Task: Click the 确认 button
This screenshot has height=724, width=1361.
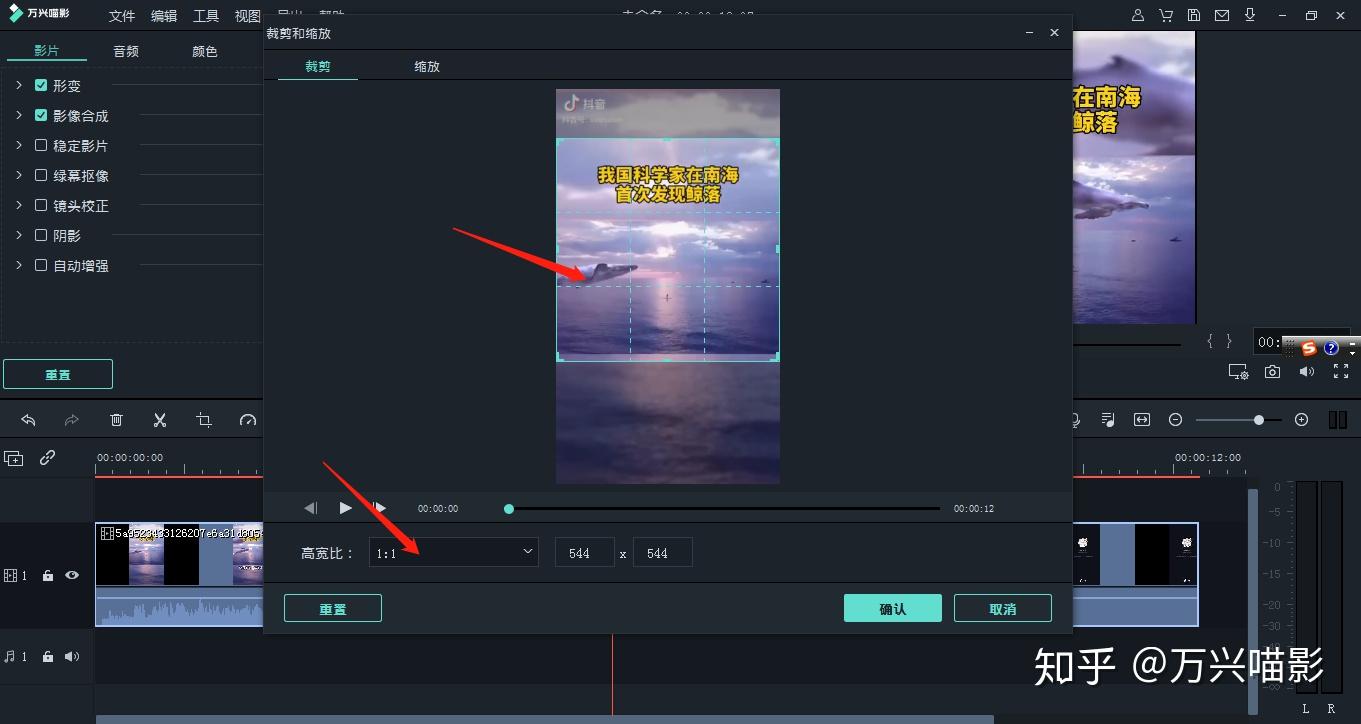Action: 893,608
